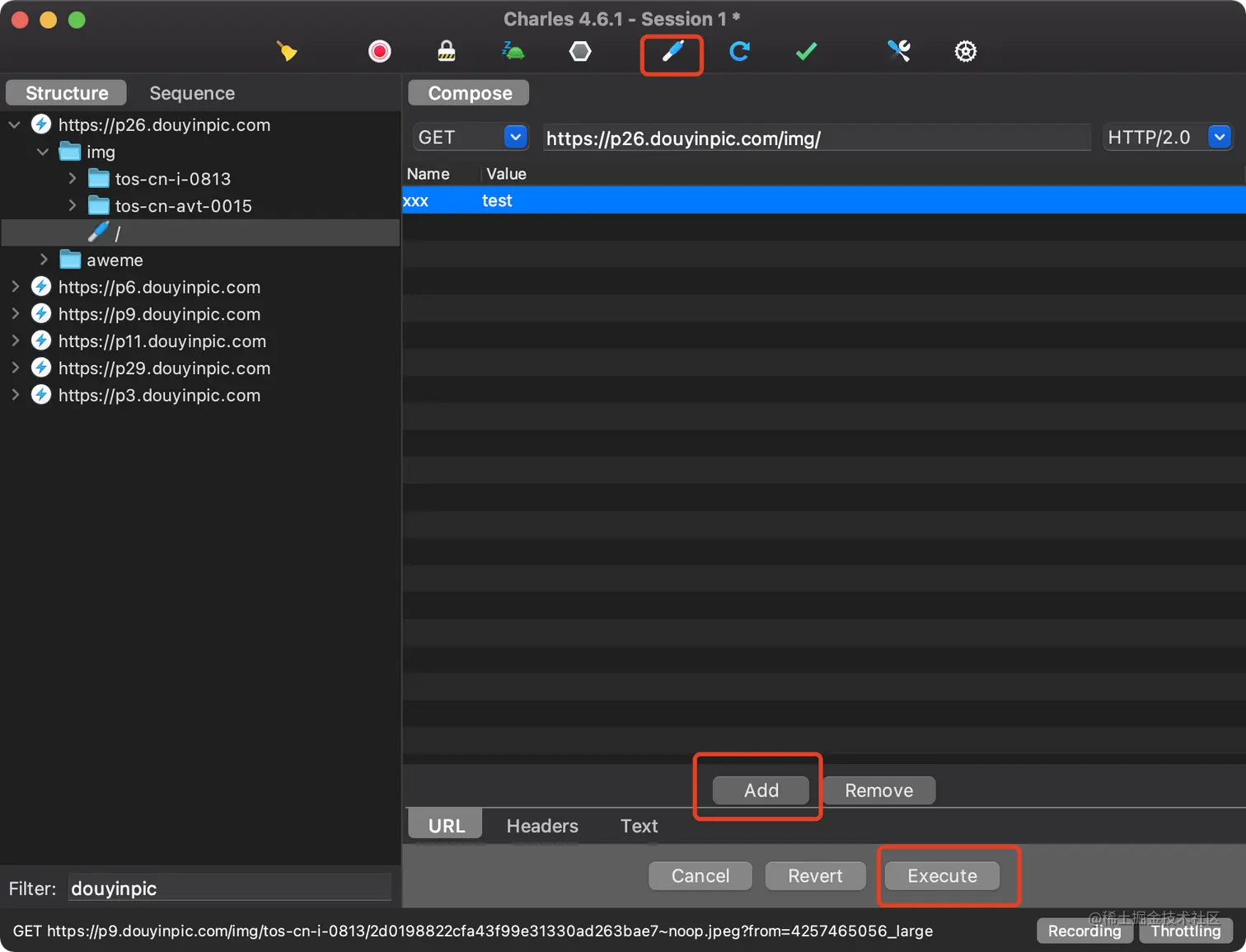
Task: Expand the p11.douyinpic.com host
Action: click(x=15, y=341)
